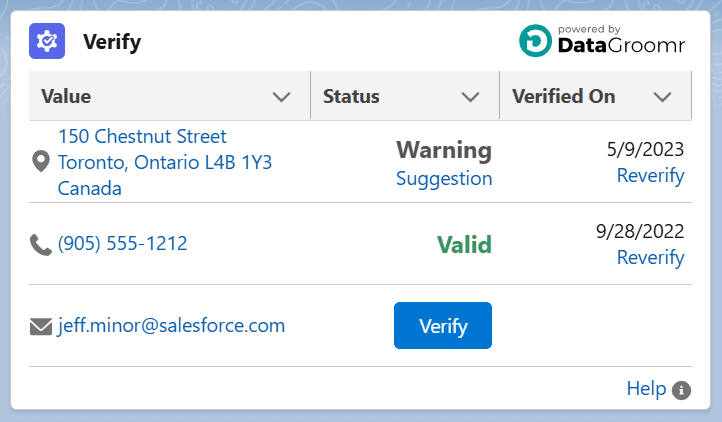
Task: Click the info icon next to Help
Action: pyautogui.click(x=682, y=390)
